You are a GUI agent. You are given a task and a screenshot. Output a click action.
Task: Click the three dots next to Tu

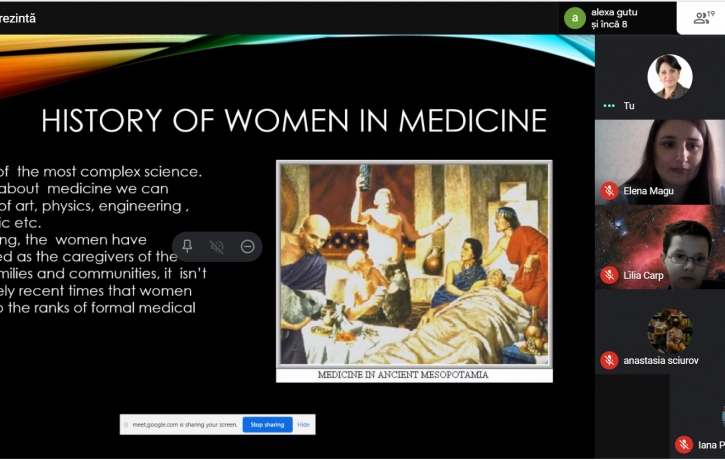pyautogui.click(x=609, y=106)
